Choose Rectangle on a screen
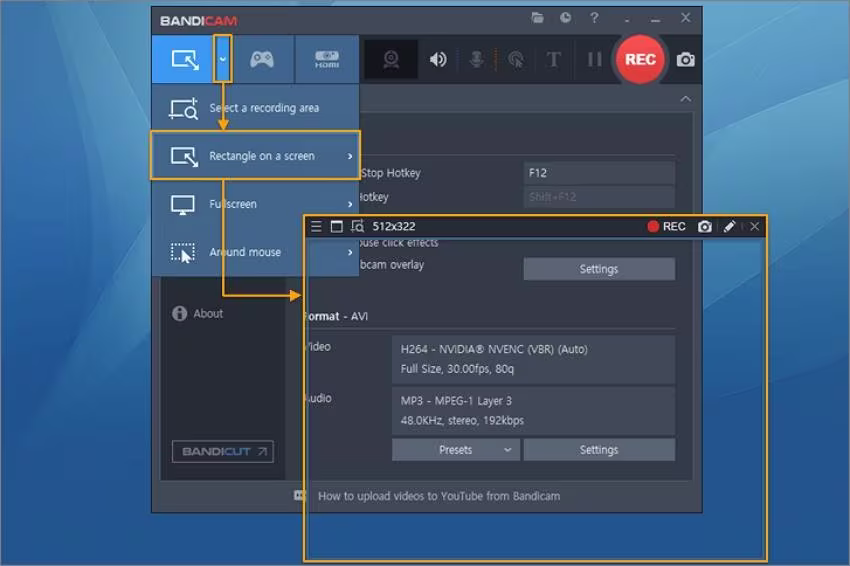 pyautogui.click(x=255, y=156)
